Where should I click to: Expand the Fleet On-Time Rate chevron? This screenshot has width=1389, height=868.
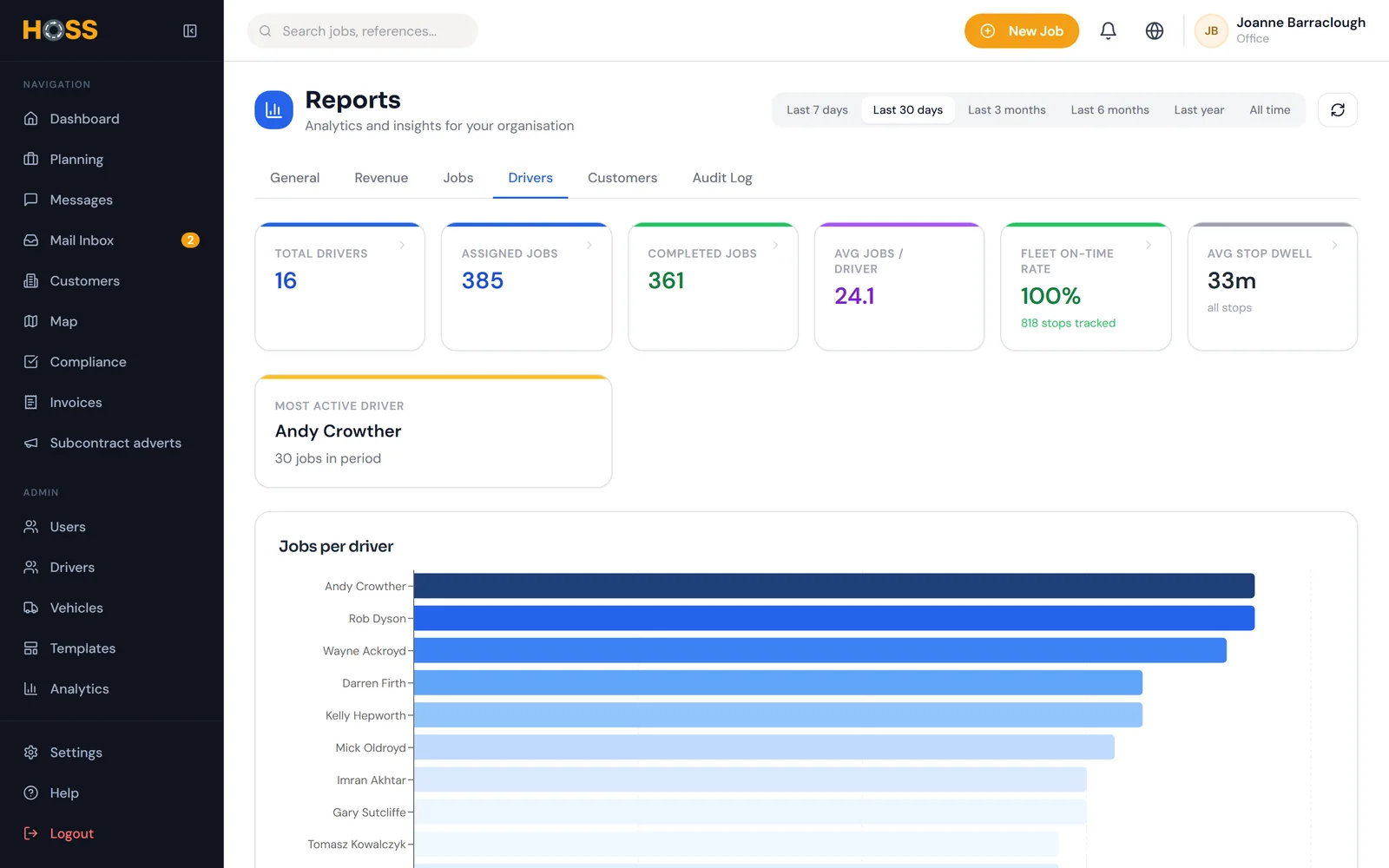pos(1149,246)
